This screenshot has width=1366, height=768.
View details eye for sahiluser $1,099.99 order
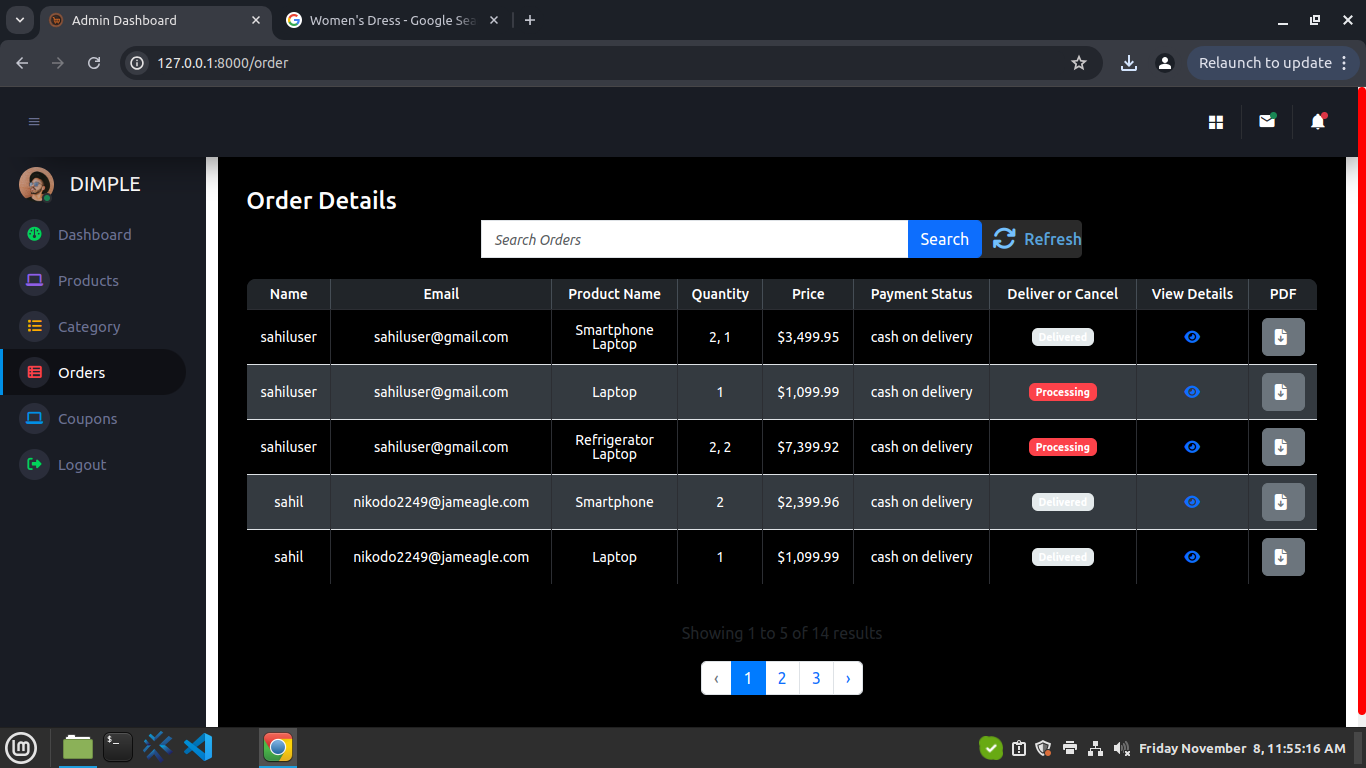point(1192,392)
